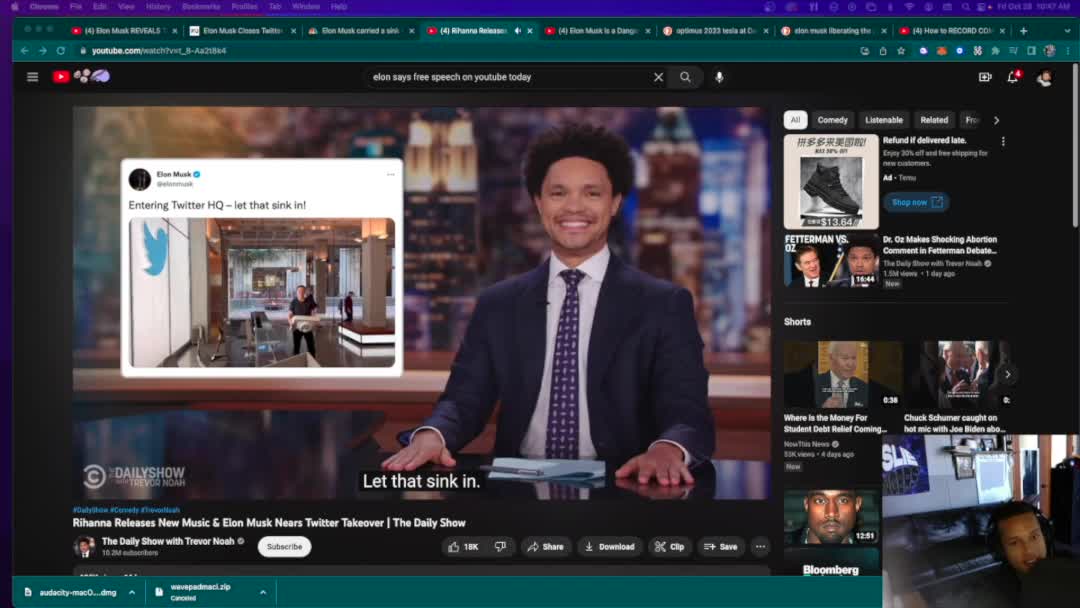Viewport: 1080px width, 608px height.
Task: Download the video
Action: point(610,547)
